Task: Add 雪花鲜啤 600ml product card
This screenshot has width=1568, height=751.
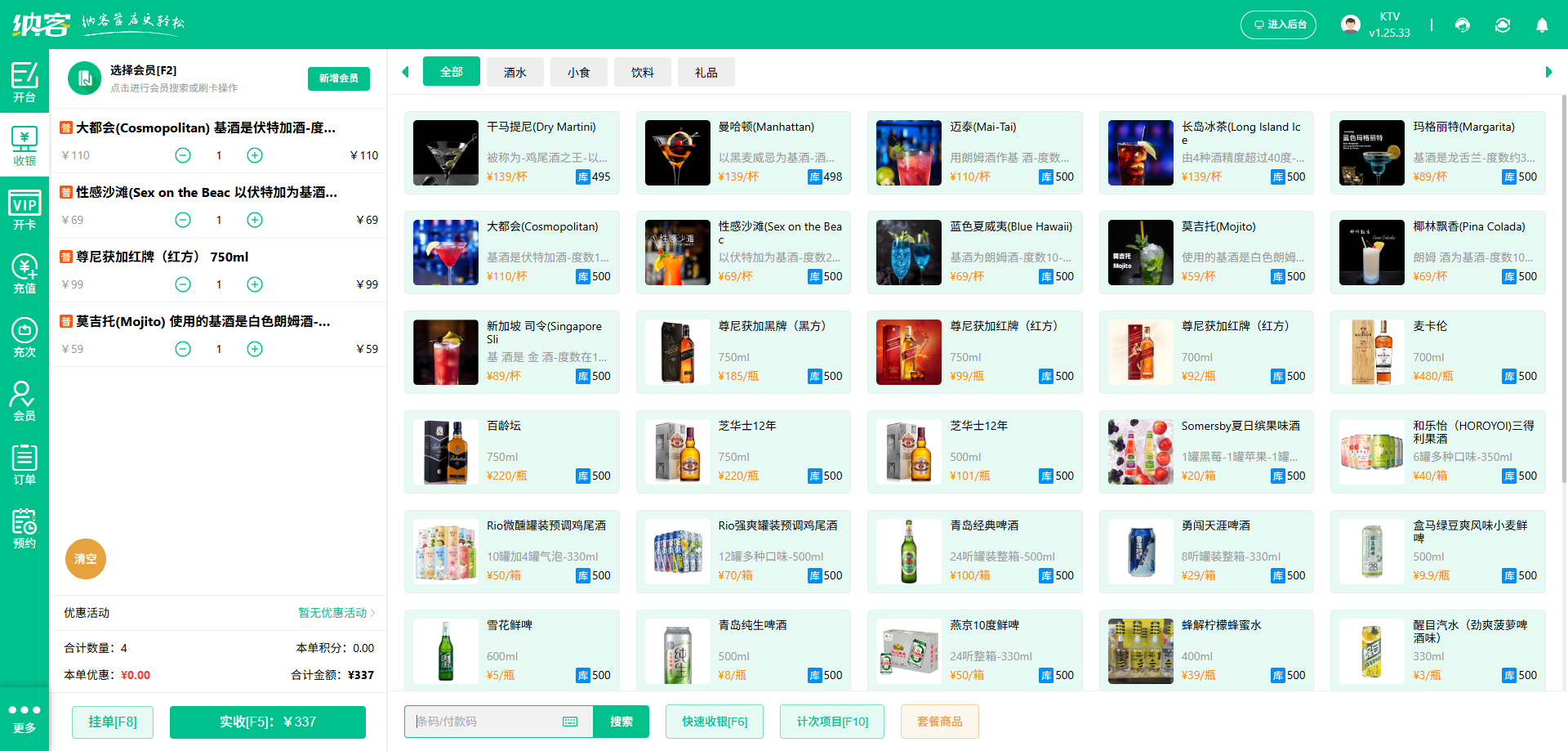Action: 512,651
